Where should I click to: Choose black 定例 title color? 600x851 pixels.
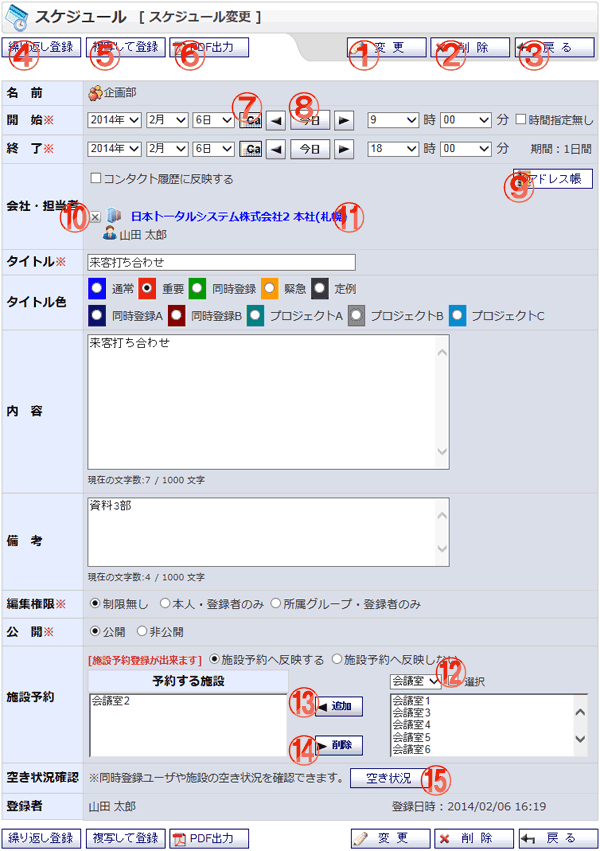[320, 288]
